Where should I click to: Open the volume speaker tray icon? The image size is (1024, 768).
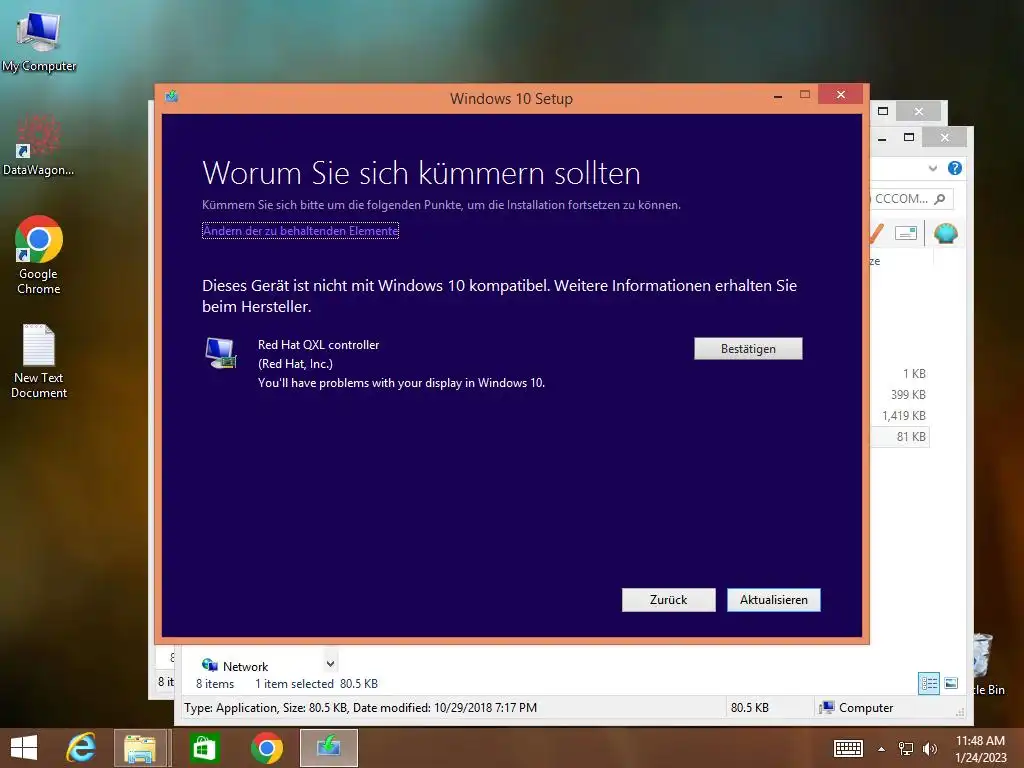(x=929, y=749)
